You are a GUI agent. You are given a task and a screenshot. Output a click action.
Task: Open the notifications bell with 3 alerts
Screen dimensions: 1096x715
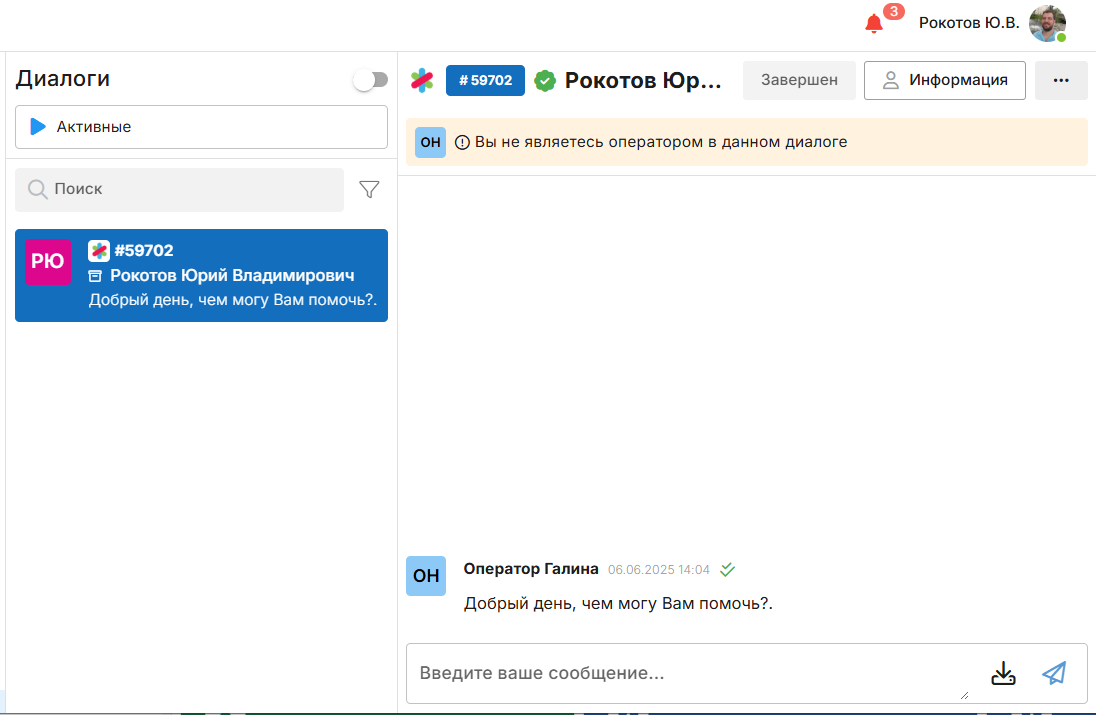tap(875, 23)
